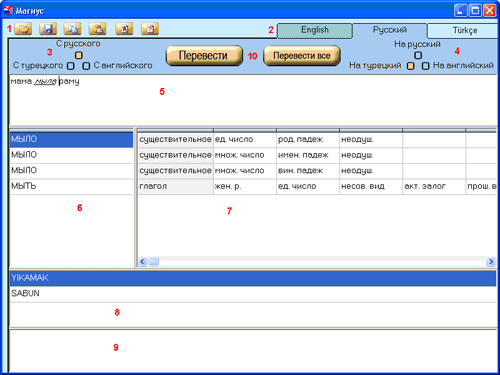Minimize the Магнус window
Viewport: 500px width, 375px height.
point(460,11)
